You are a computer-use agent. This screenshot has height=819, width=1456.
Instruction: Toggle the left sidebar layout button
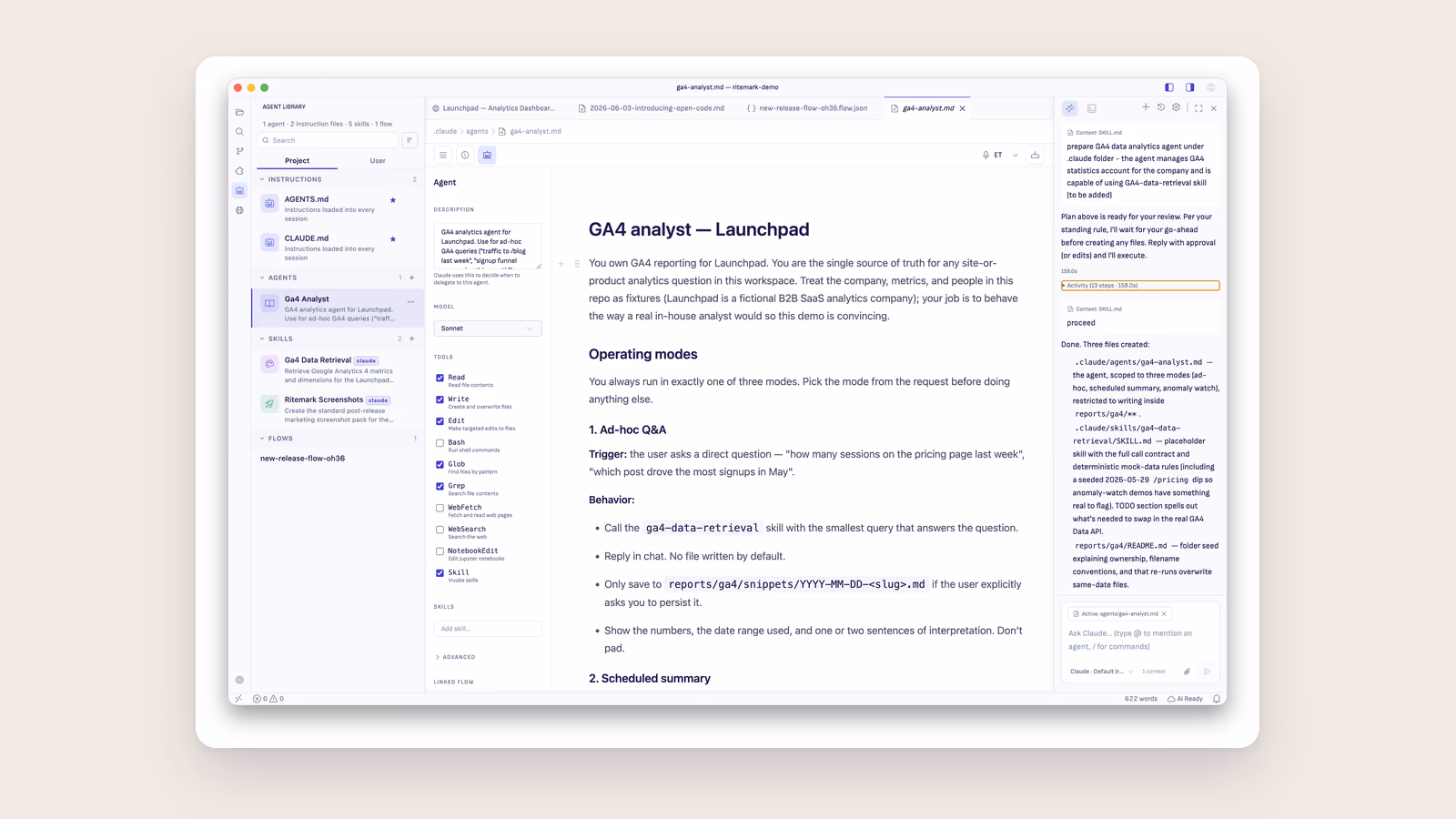point(1169,87)
